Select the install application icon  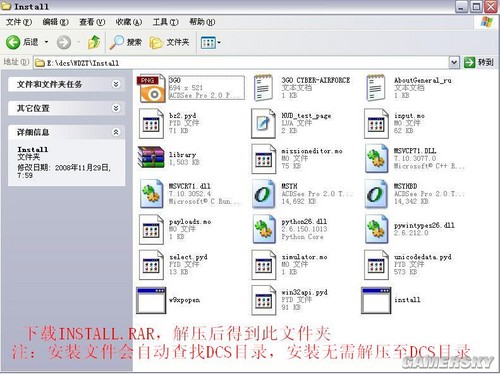click(x=376, y=300)
